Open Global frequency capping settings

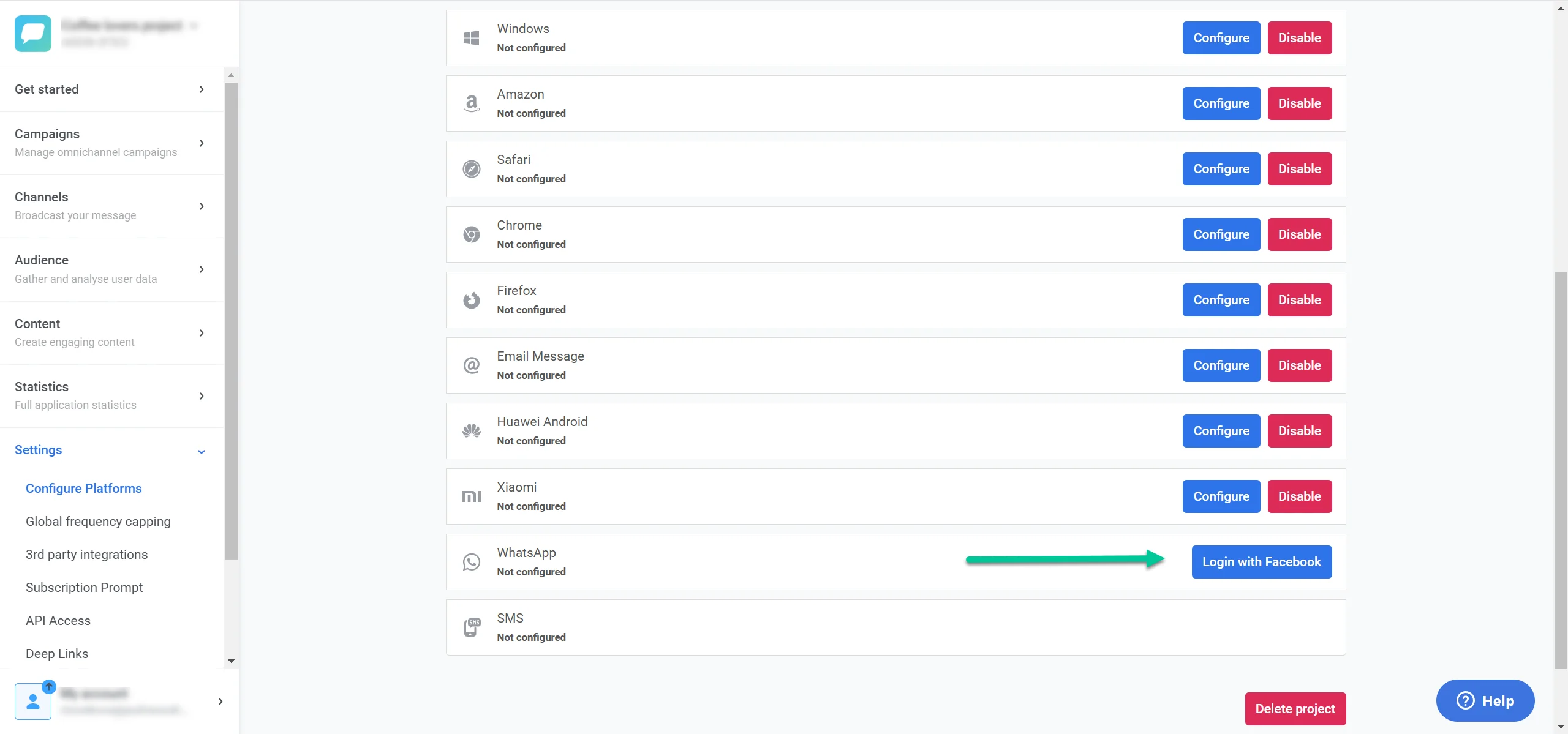[x=98, y=522]
